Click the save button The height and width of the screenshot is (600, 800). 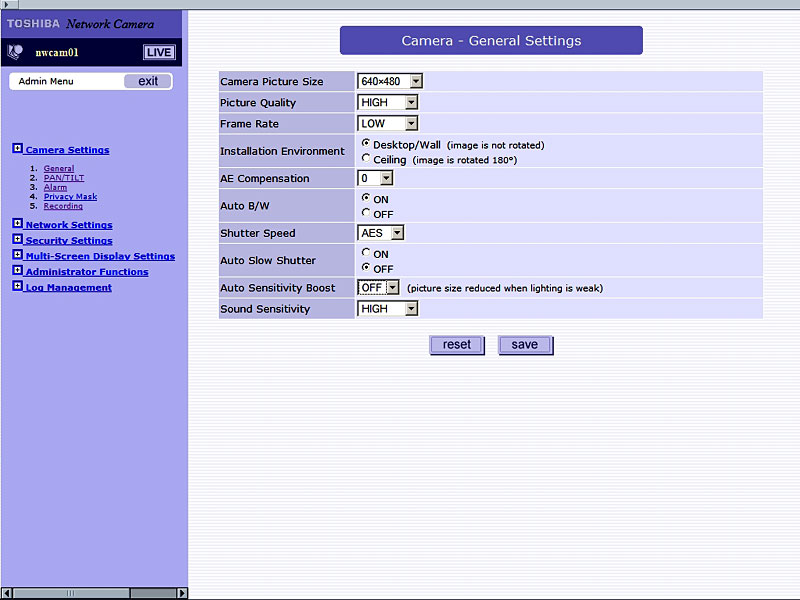coord(525,345)
